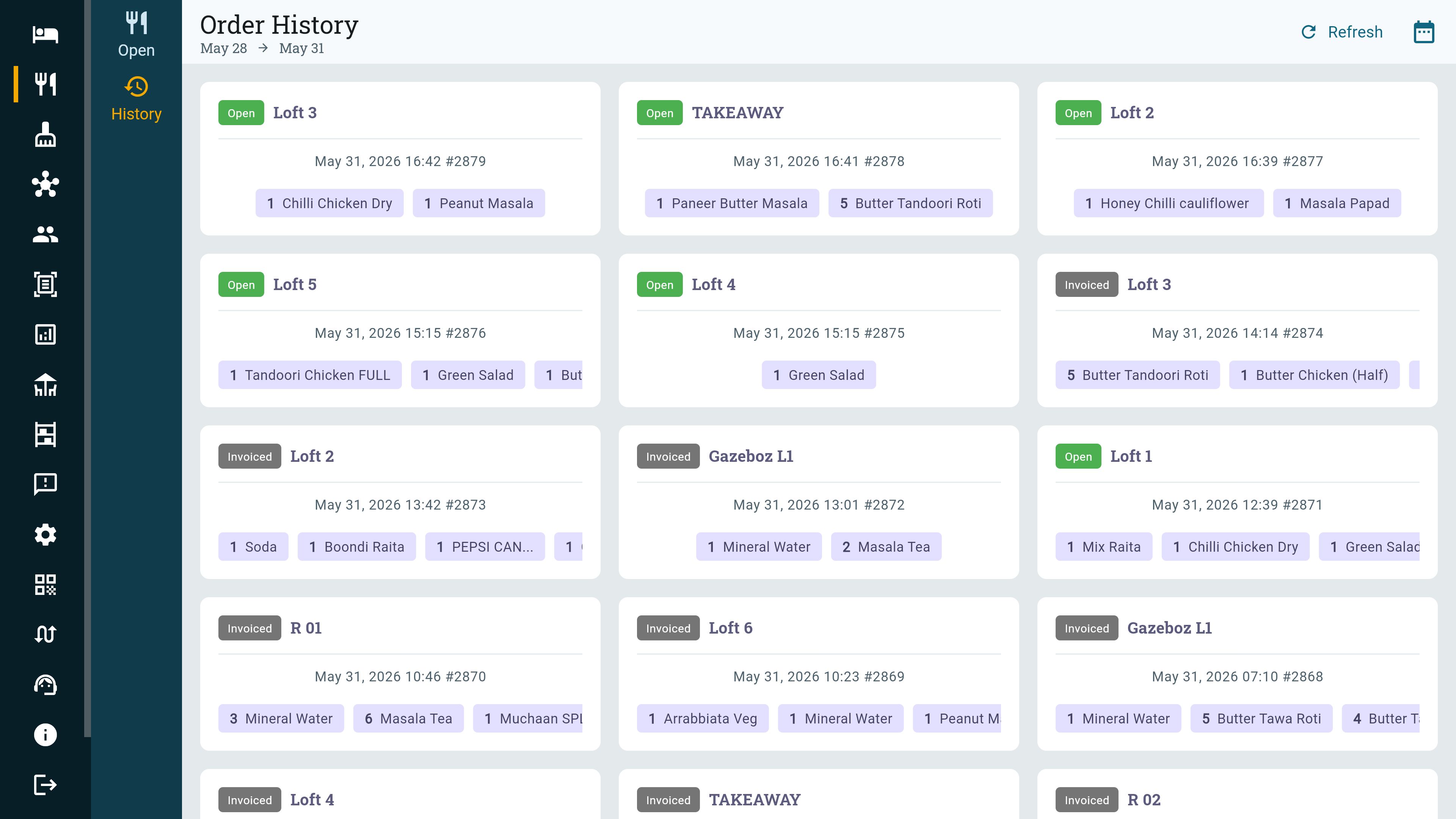The width and height of the screenshot is (1456, 819).
Task: Click order text May 31, 2026 15:15 #2875
Action: pyautogui.click(x=819, y=334)
